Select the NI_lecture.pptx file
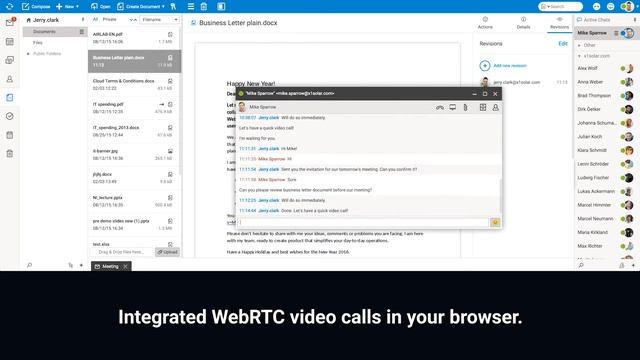640x360 pixels. click(133, 201)
